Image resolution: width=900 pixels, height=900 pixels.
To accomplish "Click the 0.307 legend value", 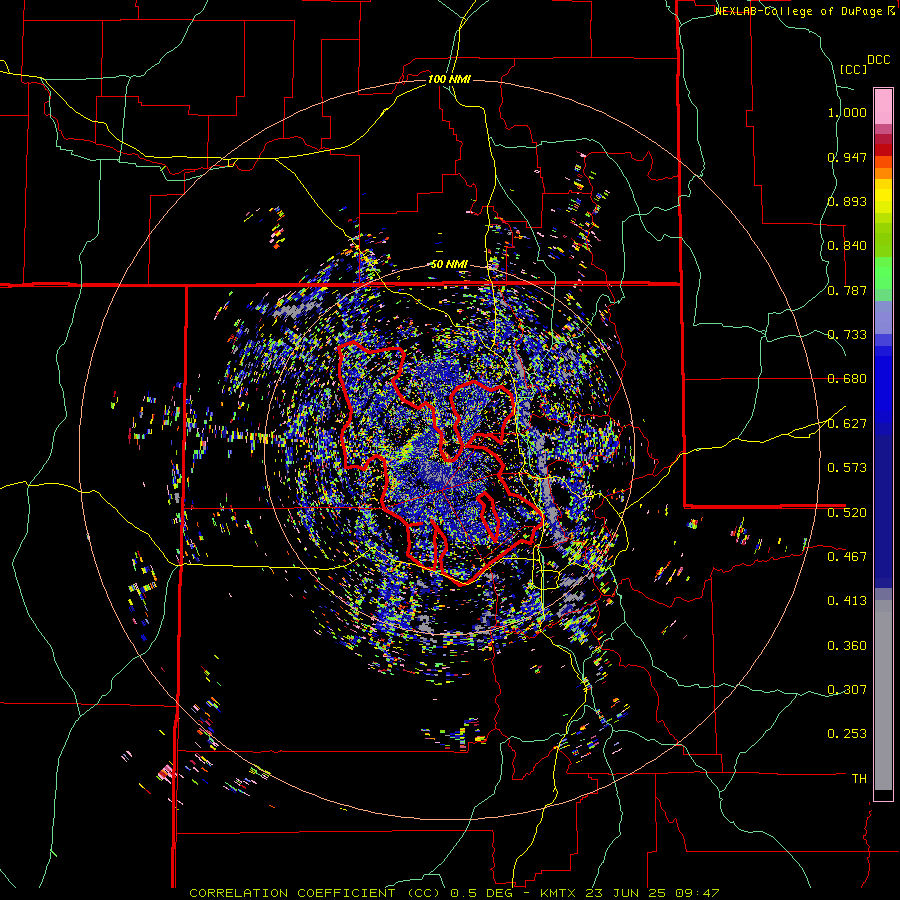I will pos(847,690).
